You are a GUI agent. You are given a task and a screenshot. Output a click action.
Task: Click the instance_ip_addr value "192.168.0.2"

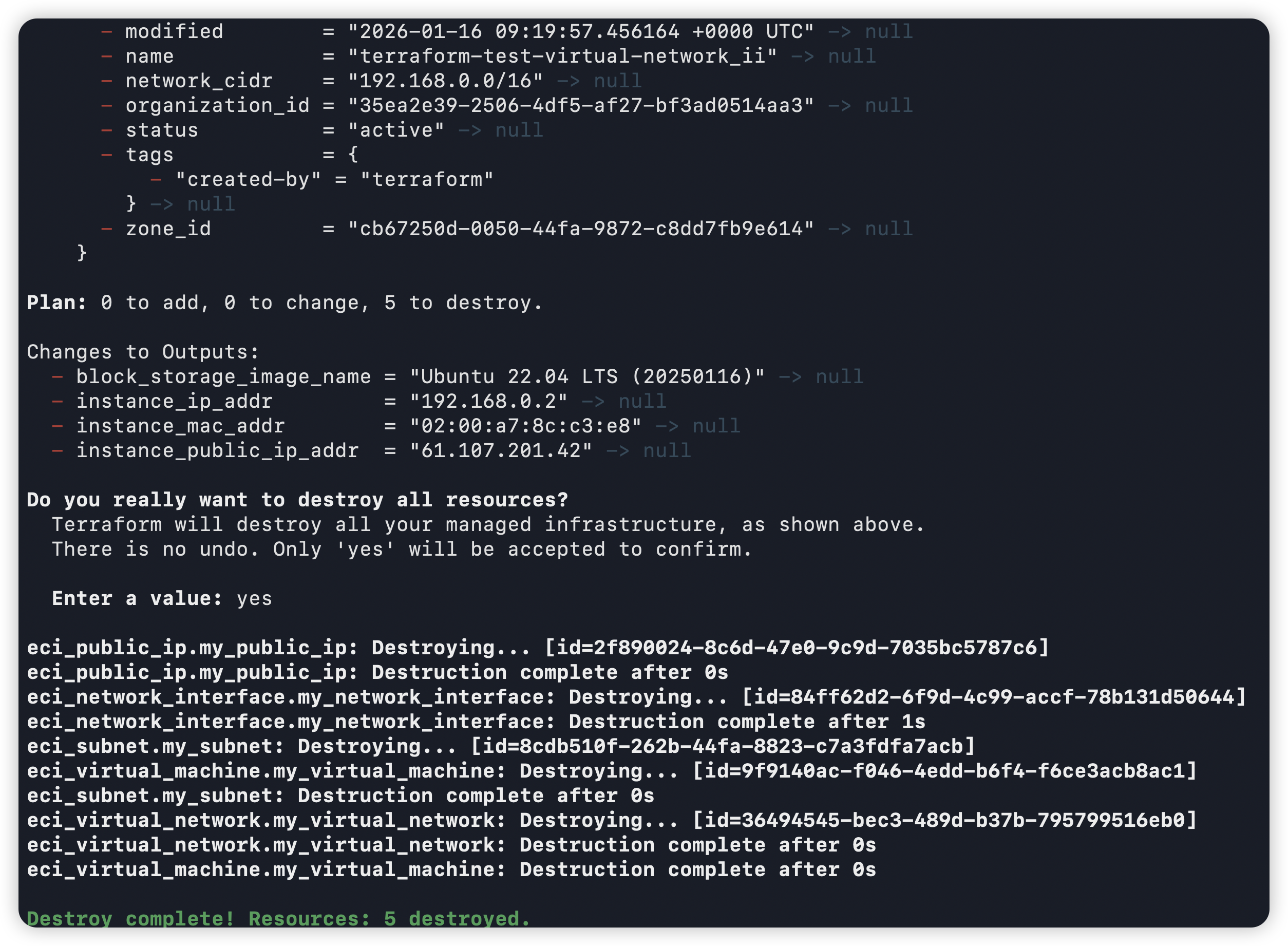(488, 402)
